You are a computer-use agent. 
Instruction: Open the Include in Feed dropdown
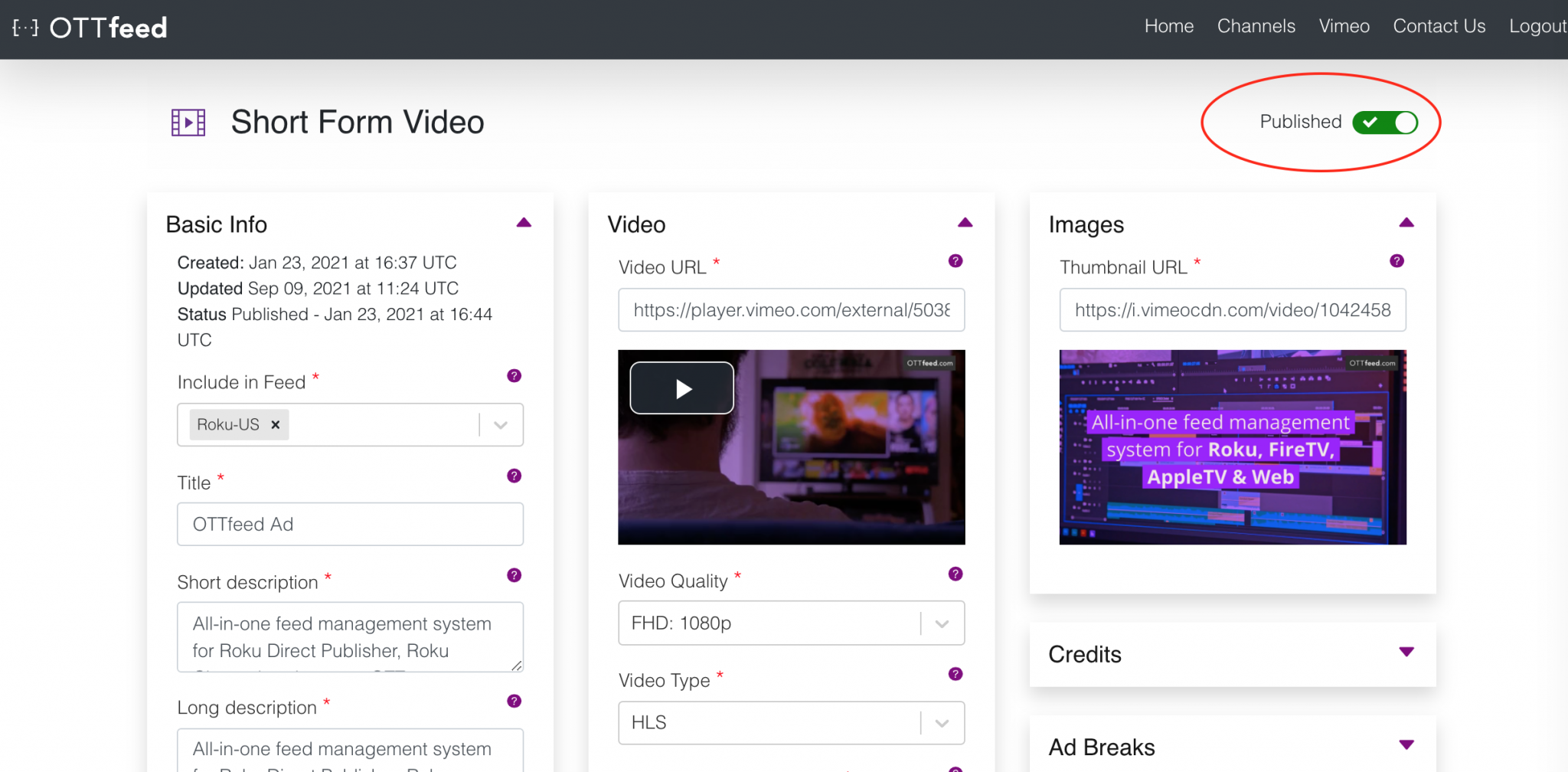[501, 425]
